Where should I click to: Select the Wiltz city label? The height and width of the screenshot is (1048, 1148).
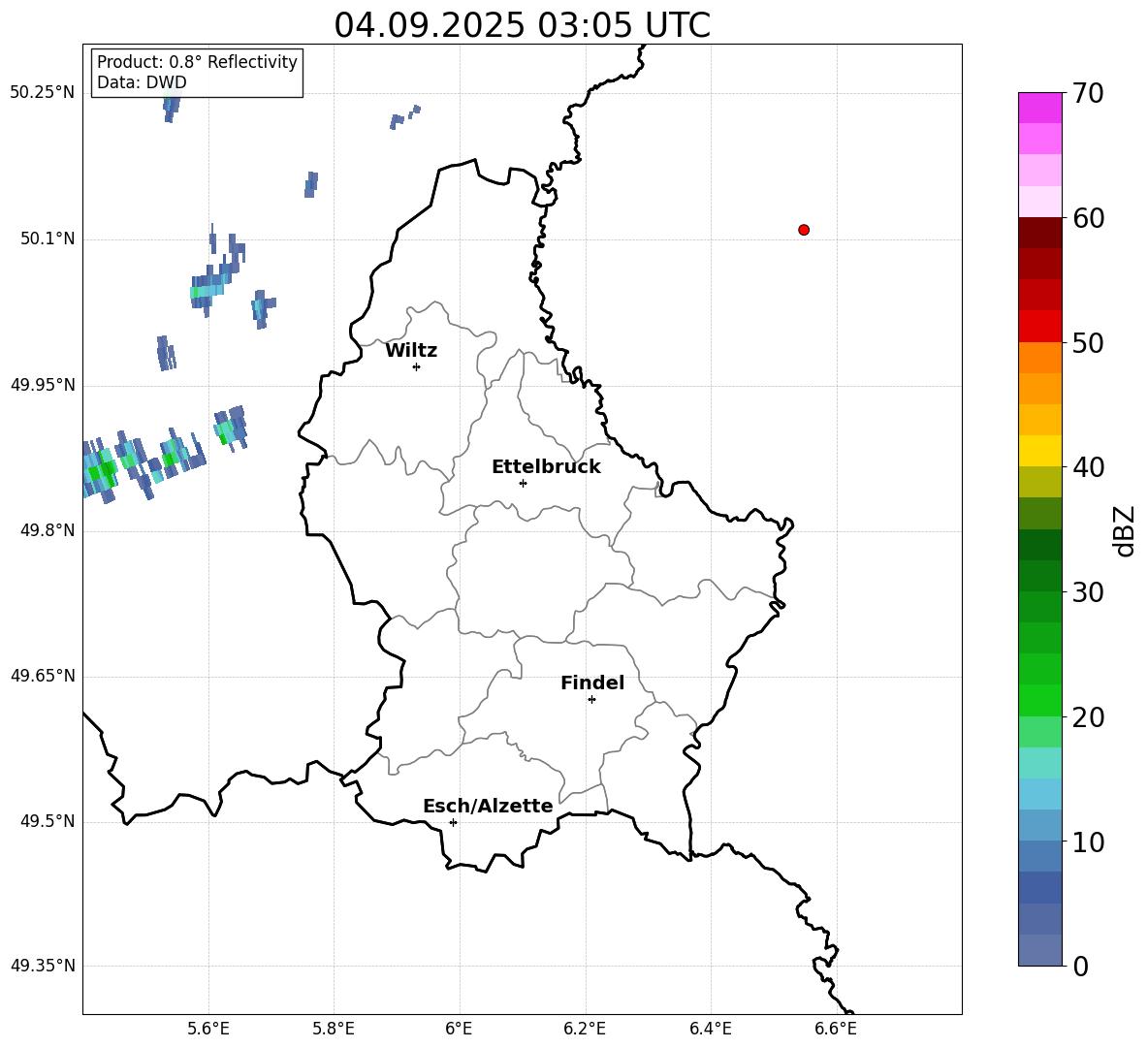[411, 351]
